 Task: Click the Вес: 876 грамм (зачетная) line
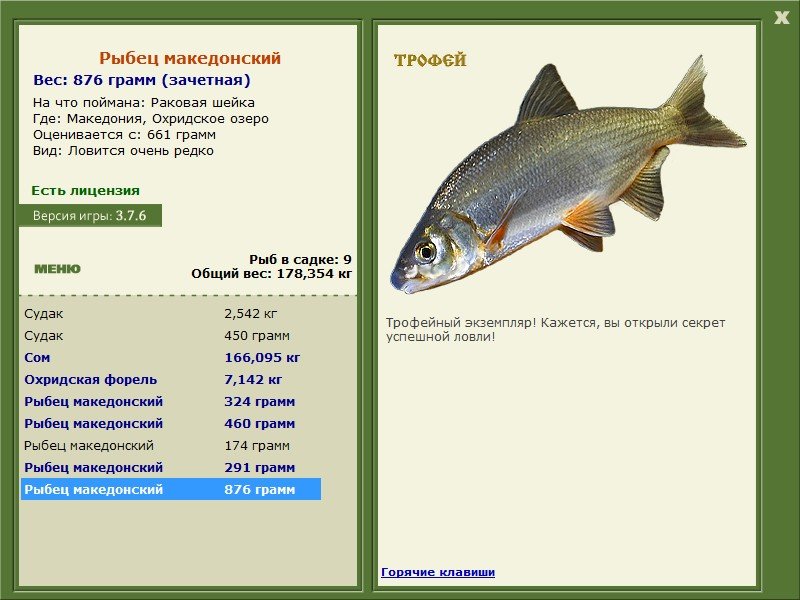[142, 80]
